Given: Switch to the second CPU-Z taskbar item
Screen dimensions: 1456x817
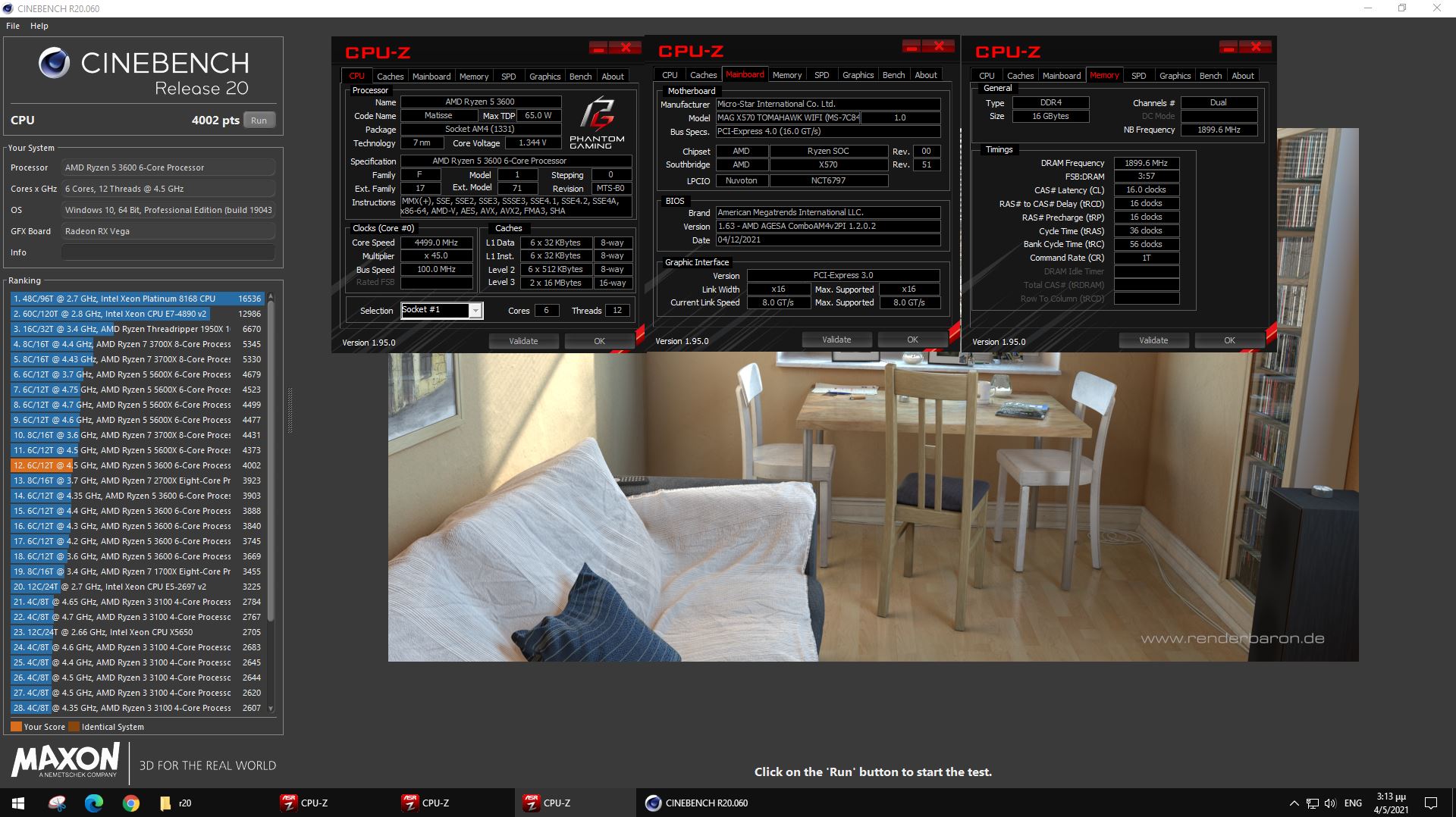Looking at the screenshot, I should (x=453, y=803).
